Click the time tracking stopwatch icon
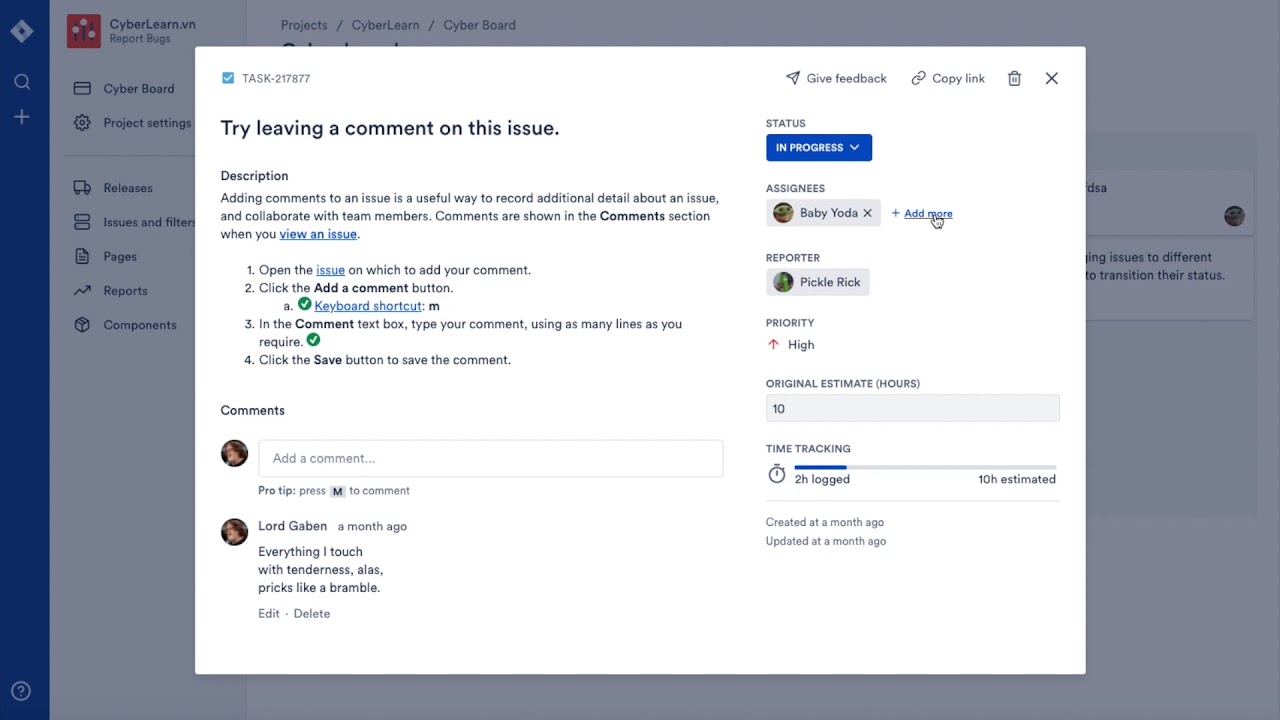The image size is (1280, 720). click(777, 475)
